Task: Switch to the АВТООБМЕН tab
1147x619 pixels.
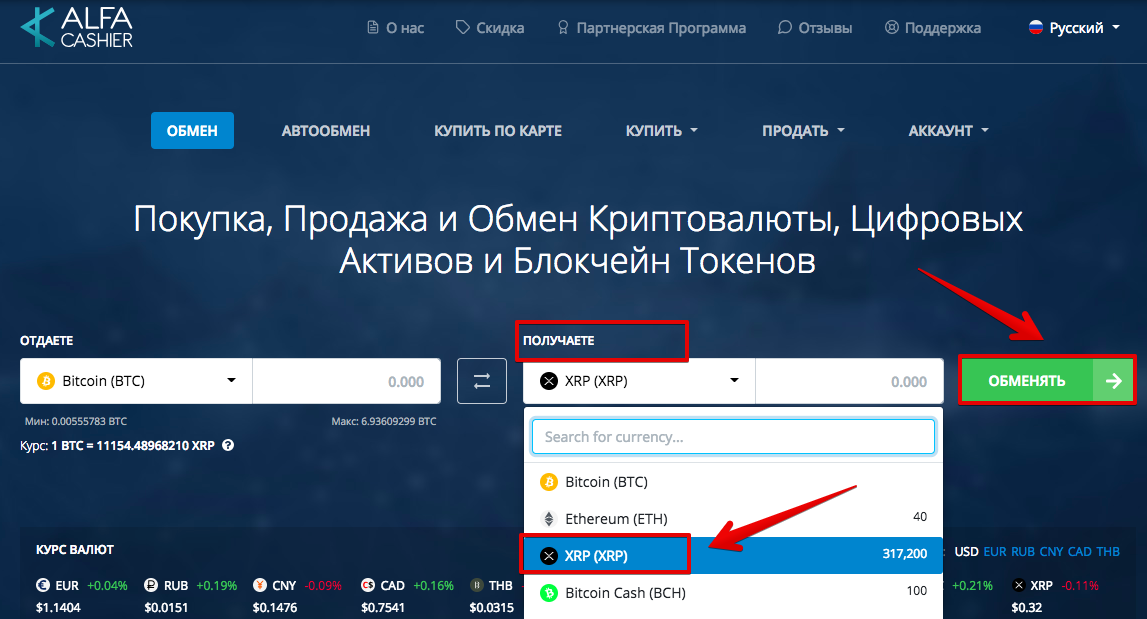Action: [326, 131]
